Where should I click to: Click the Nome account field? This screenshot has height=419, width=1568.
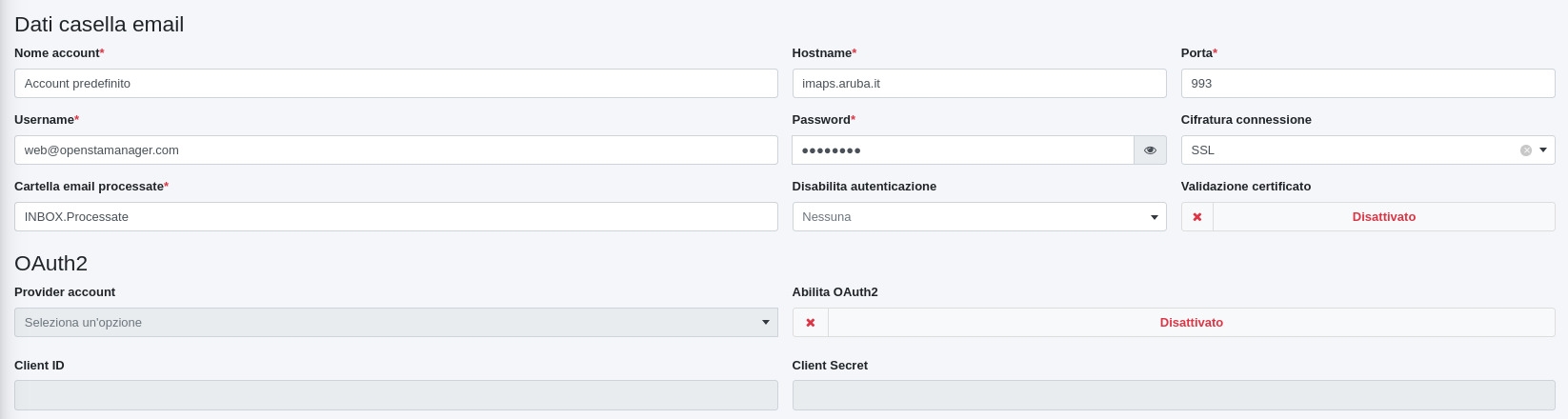[x=395, y=84]
